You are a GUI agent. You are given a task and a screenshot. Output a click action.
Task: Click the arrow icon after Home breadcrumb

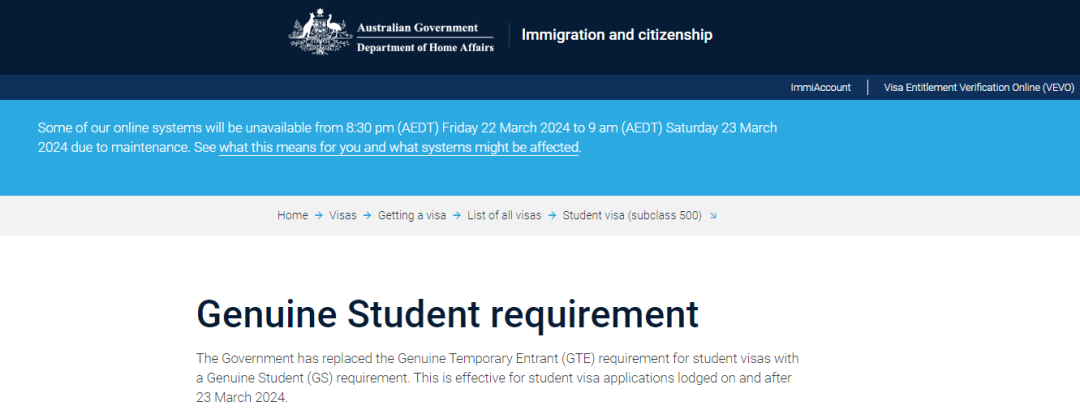(x=318, y=215)
